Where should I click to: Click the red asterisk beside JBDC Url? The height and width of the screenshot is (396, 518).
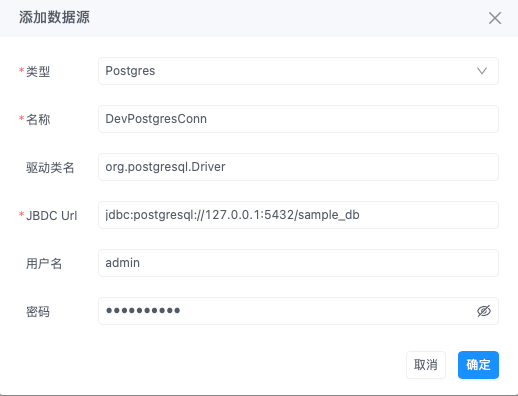pyautogui.click(x=21, y=214)
